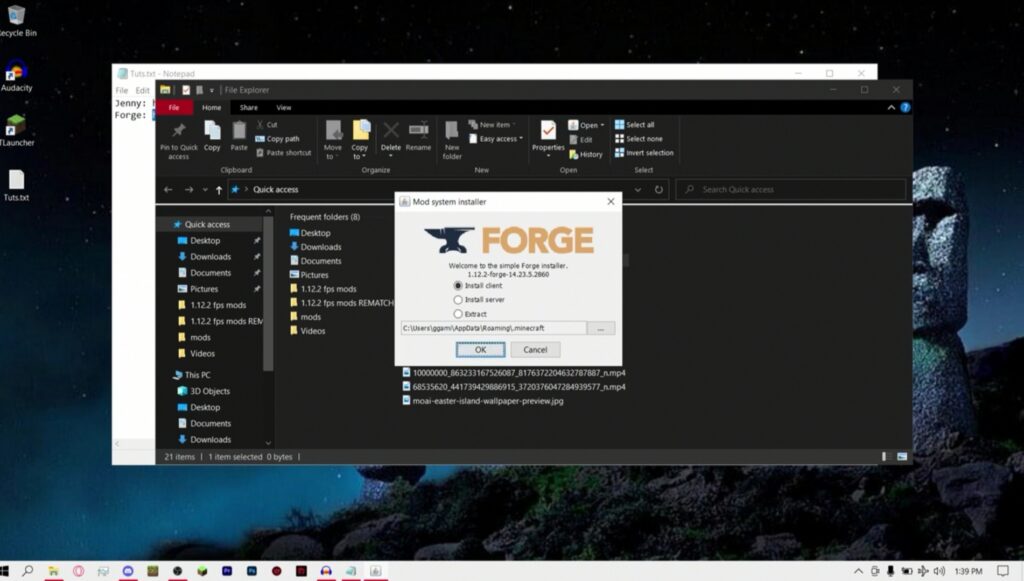Open the recent locations dropdown arrow
This screenshot has width=1024, height=581.
[204, 190]
